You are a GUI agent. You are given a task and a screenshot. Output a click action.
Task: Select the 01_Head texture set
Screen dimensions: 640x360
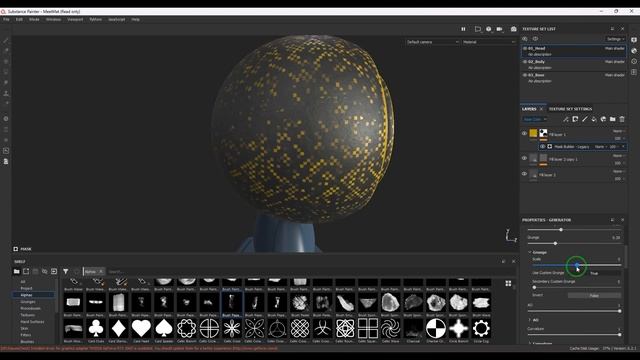pyautogui.click(x=574, y=51)
